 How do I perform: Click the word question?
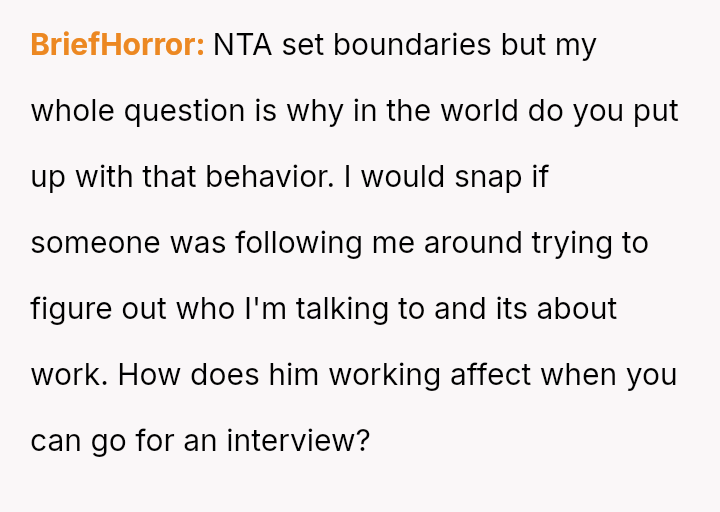point(184,111)
